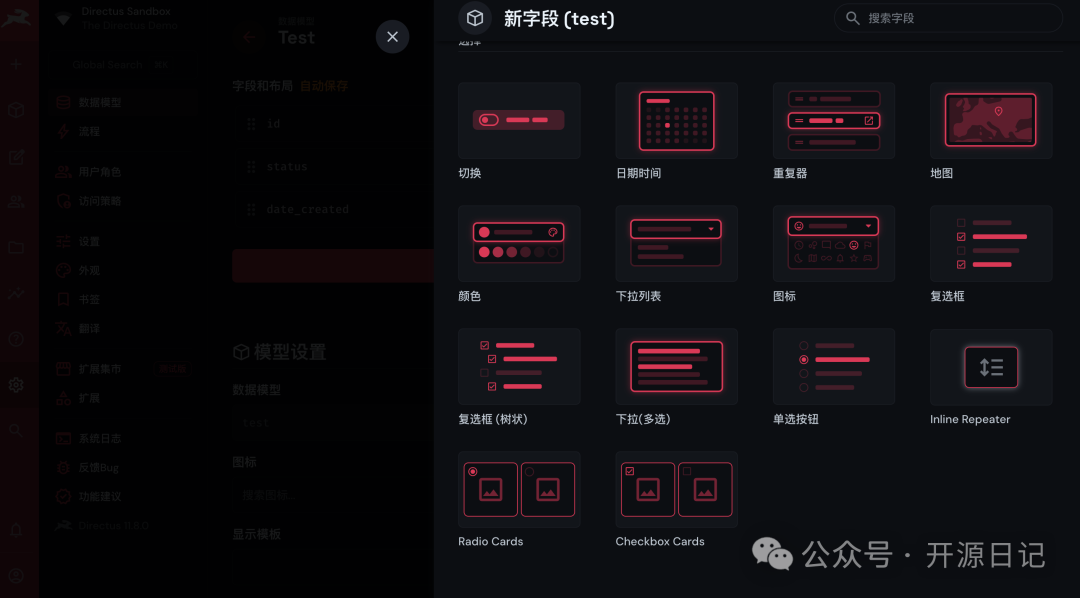1080x598 pixels.
Task: Click drag handle icon of status field
Action: click(x=251, y=167)
